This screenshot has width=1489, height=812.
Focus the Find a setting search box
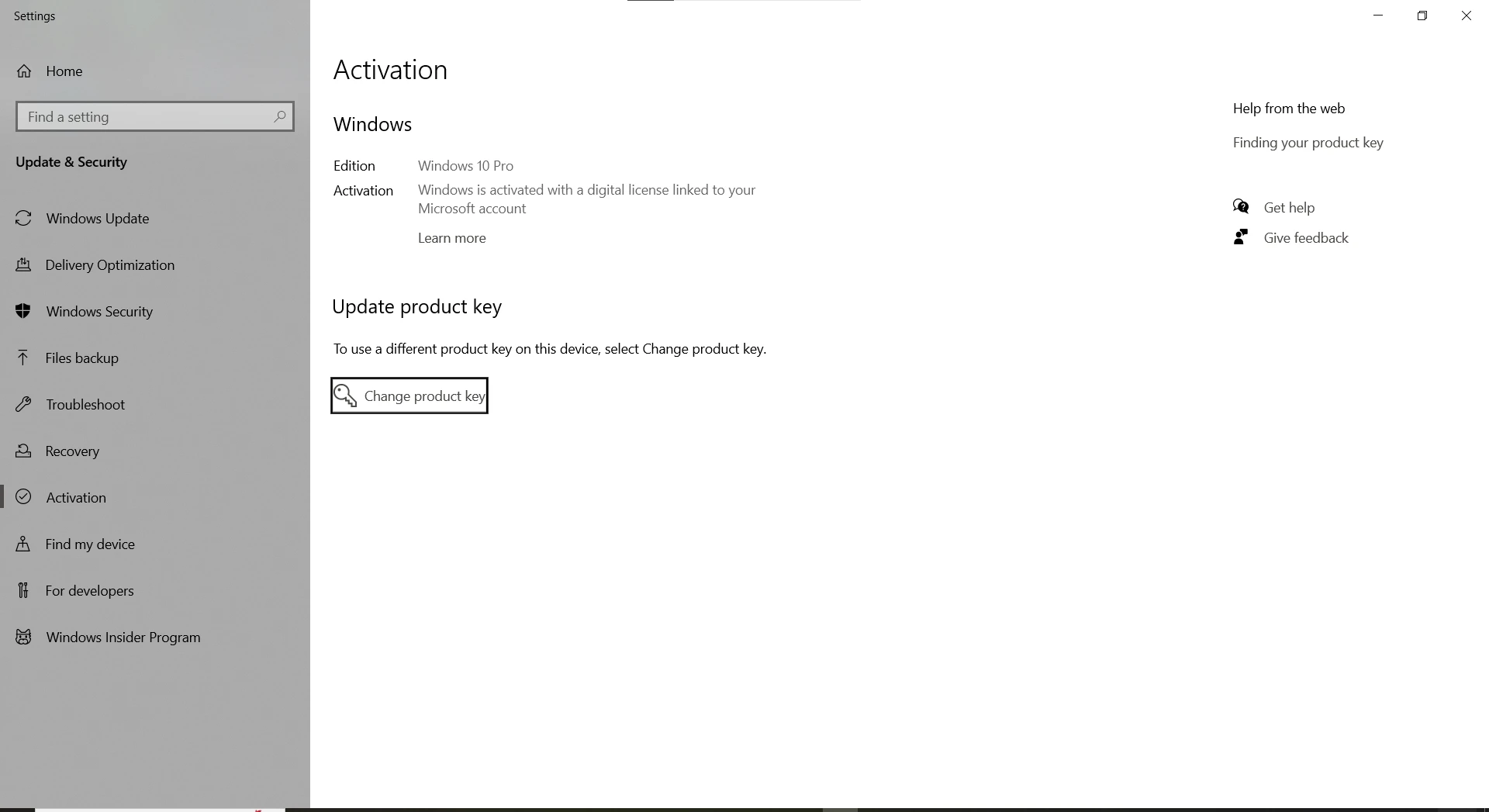pyautogui.click(x=155, y=116)
